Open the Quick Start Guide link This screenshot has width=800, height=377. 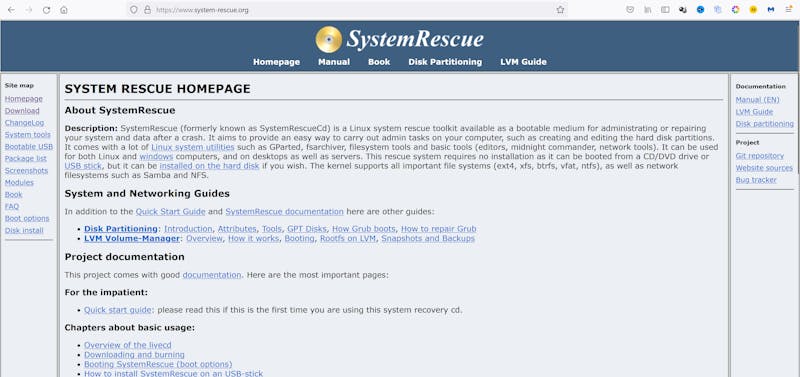(170, 211)
